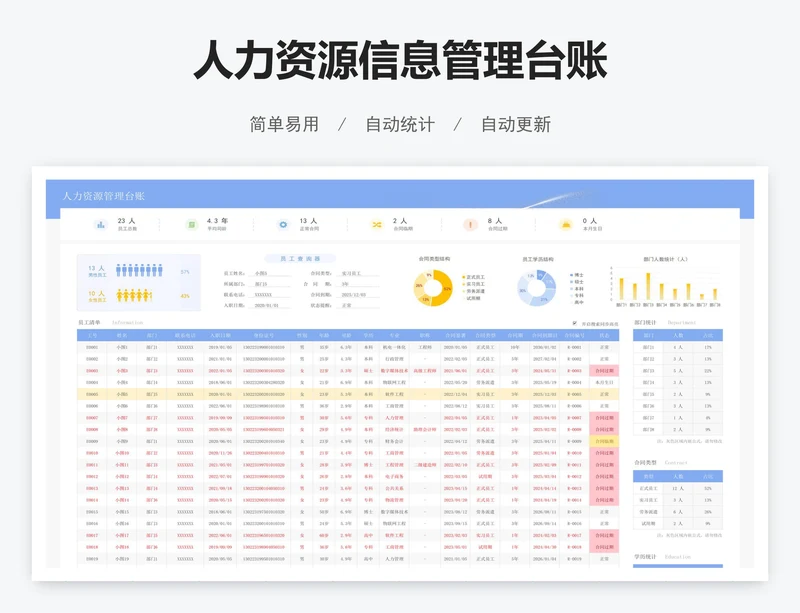Viewport: 800px width, 613px height.
Task: Click the 身份证号 column header
Action: coord(264,335)
